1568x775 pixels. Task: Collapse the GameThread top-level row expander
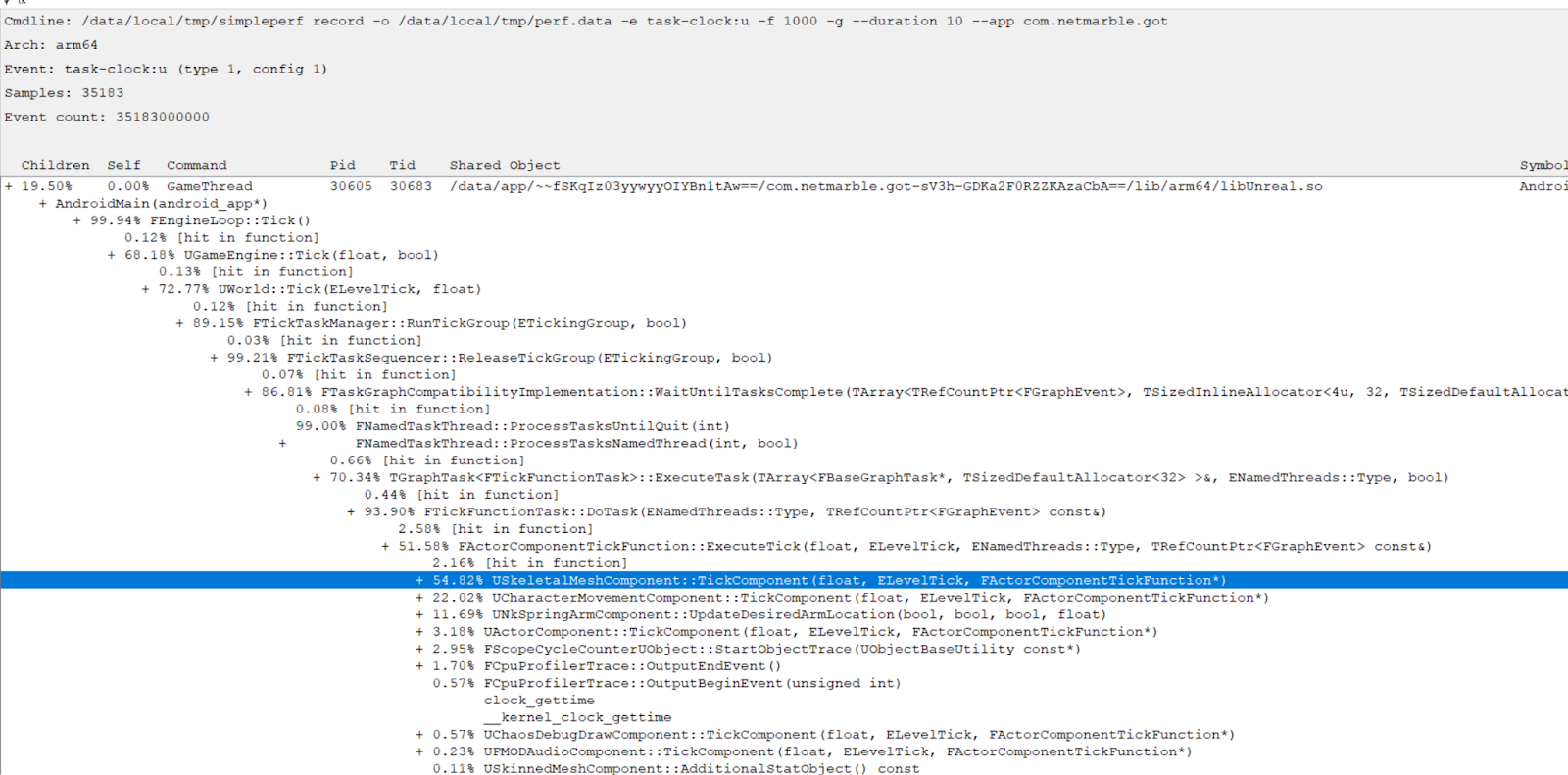(x=9, y=186)
